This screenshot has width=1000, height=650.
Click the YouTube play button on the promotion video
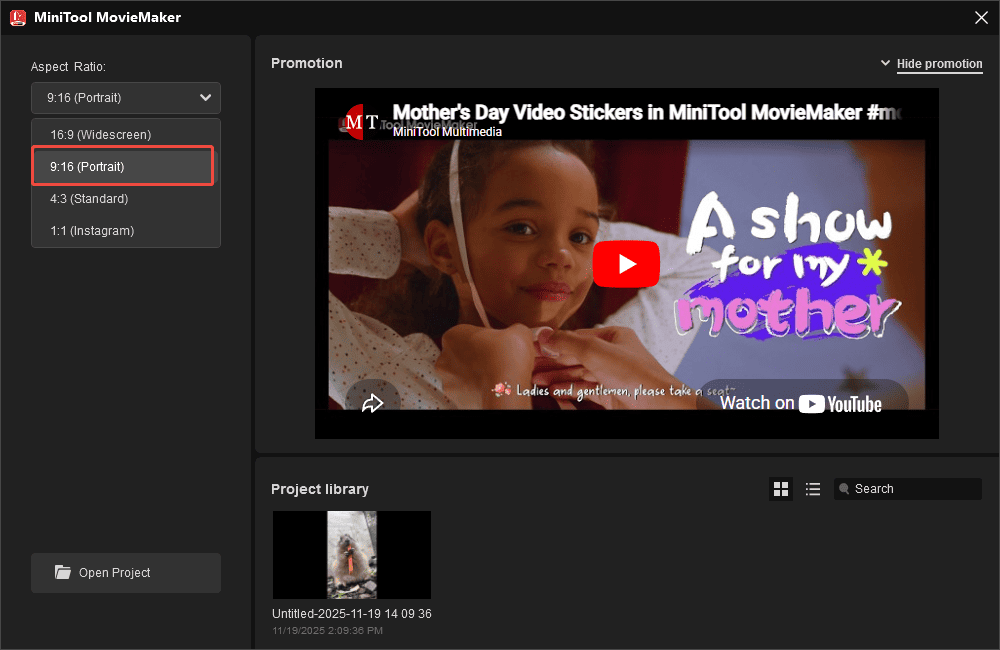click(x=626, y=264)
